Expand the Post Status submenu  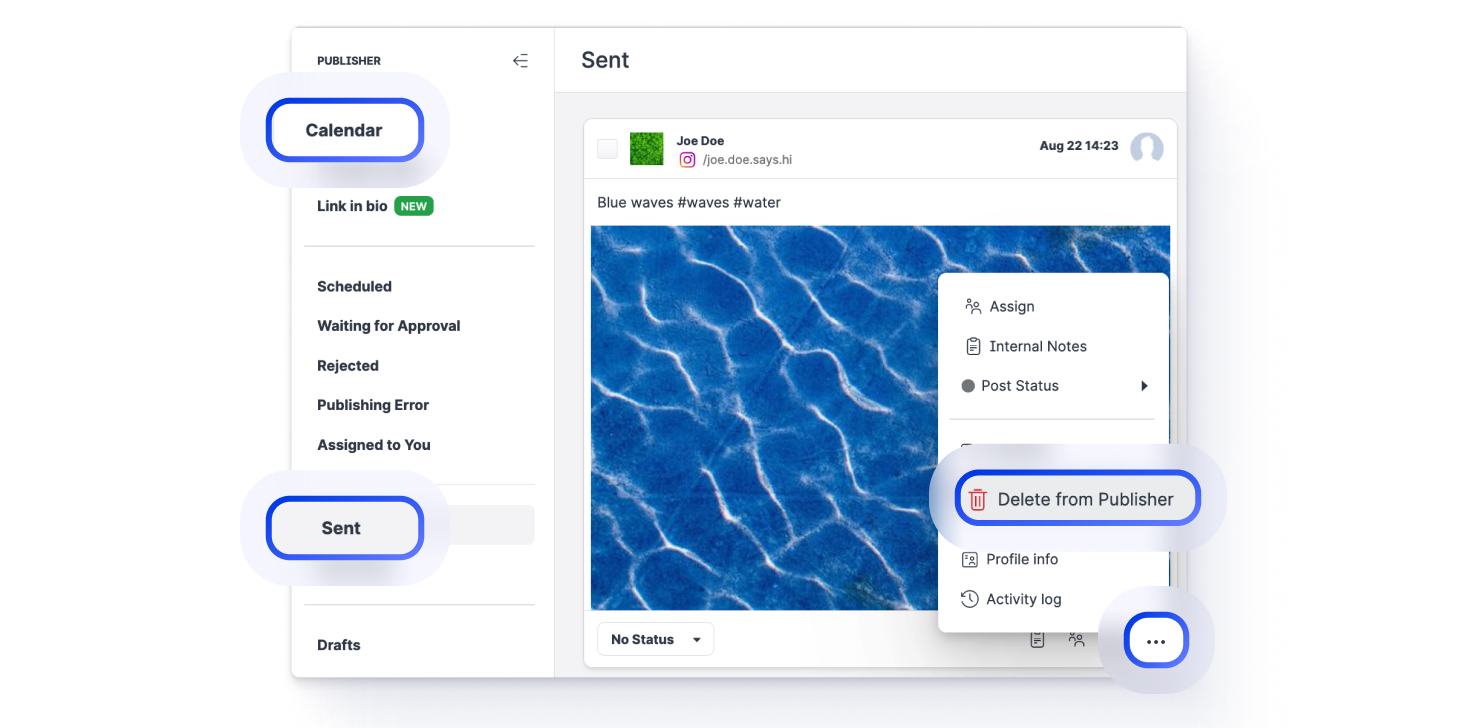pos(1054,386)
